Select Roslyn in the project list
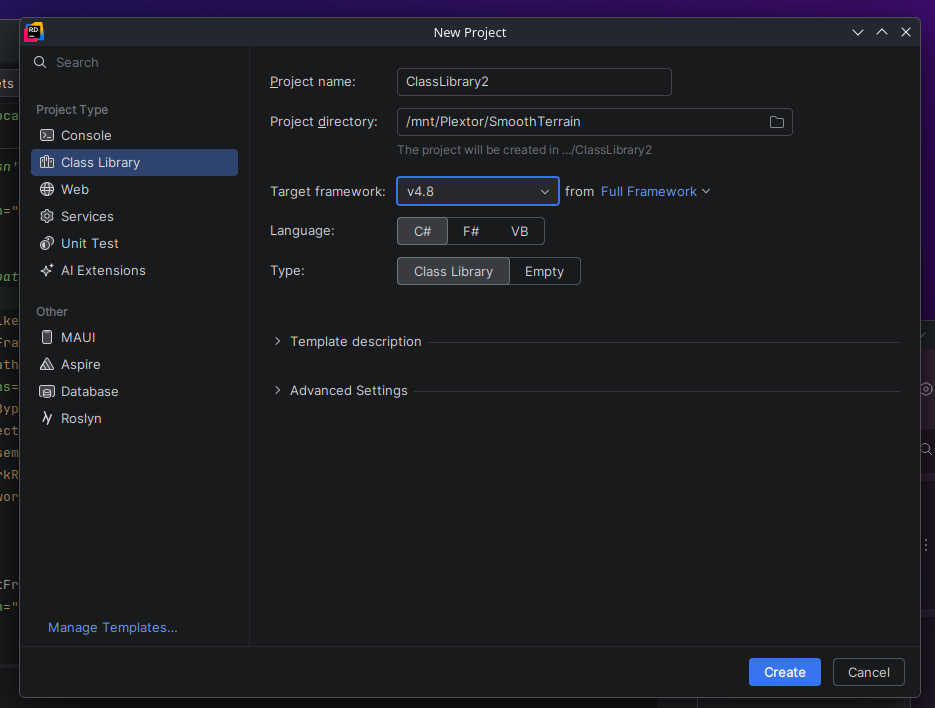Viewport: 935px width, 708px height. pyautogui.click(x=81, y=418)
